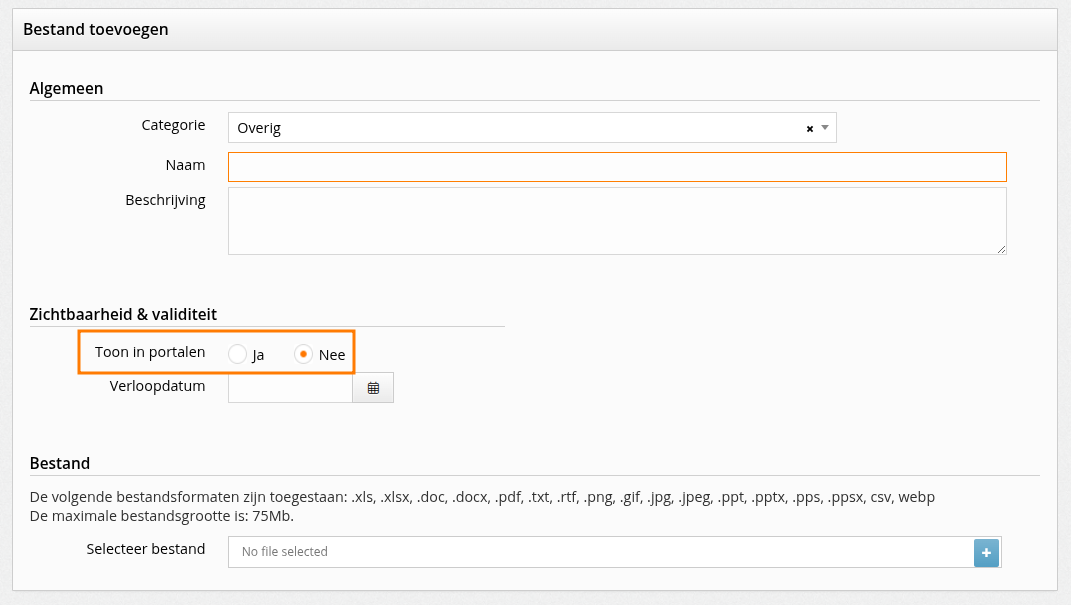Screen dimensions: 1071x605
Task: Focus the Naam input field
Action: pos(617,167)
